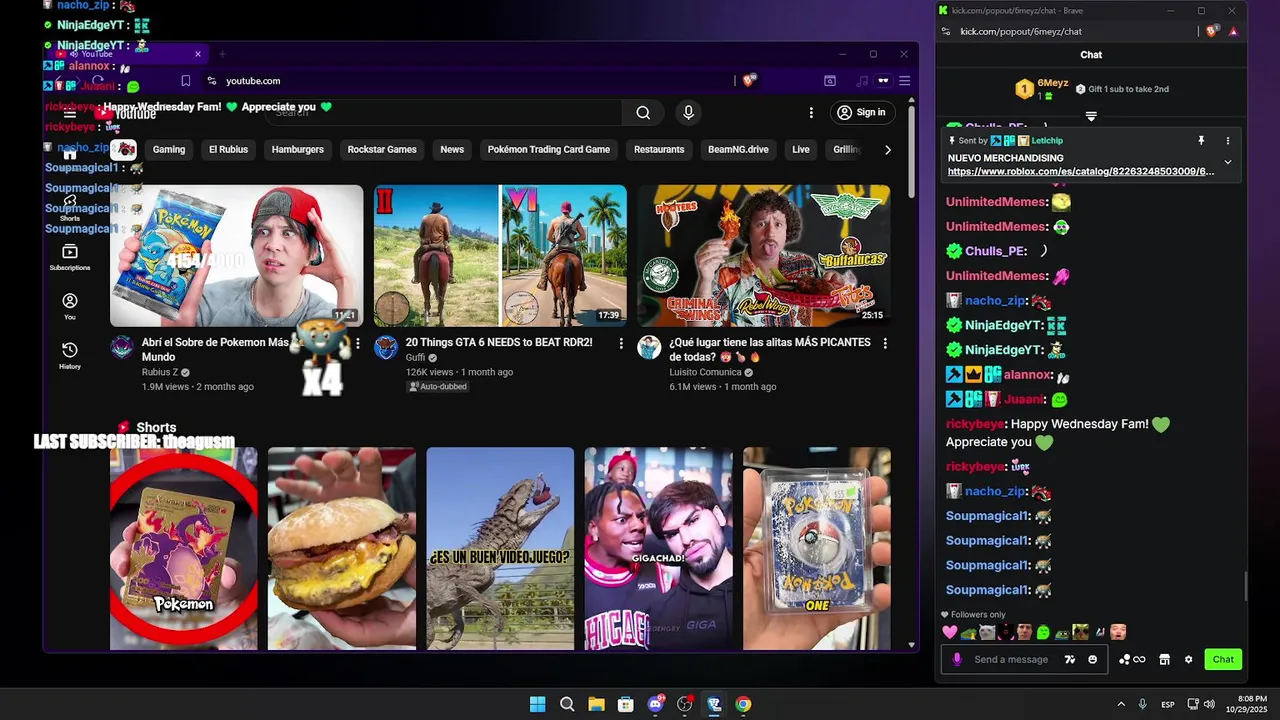Open History in the YouTube sidebar
Viewport: 1280px width, 720px height.
[x=70, y=355]
